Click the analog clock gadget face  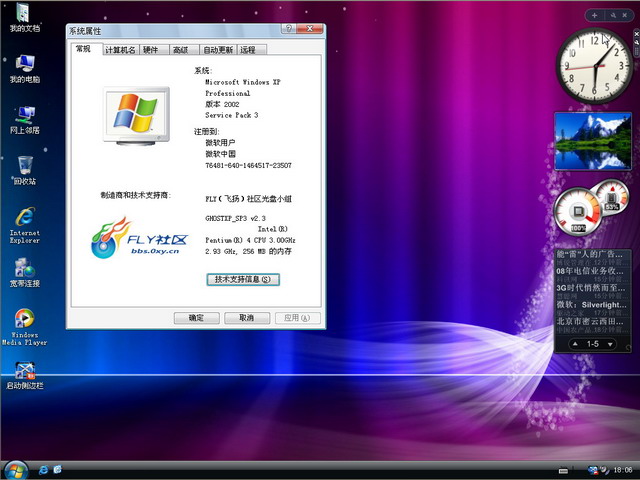click(x=594, y=65)
